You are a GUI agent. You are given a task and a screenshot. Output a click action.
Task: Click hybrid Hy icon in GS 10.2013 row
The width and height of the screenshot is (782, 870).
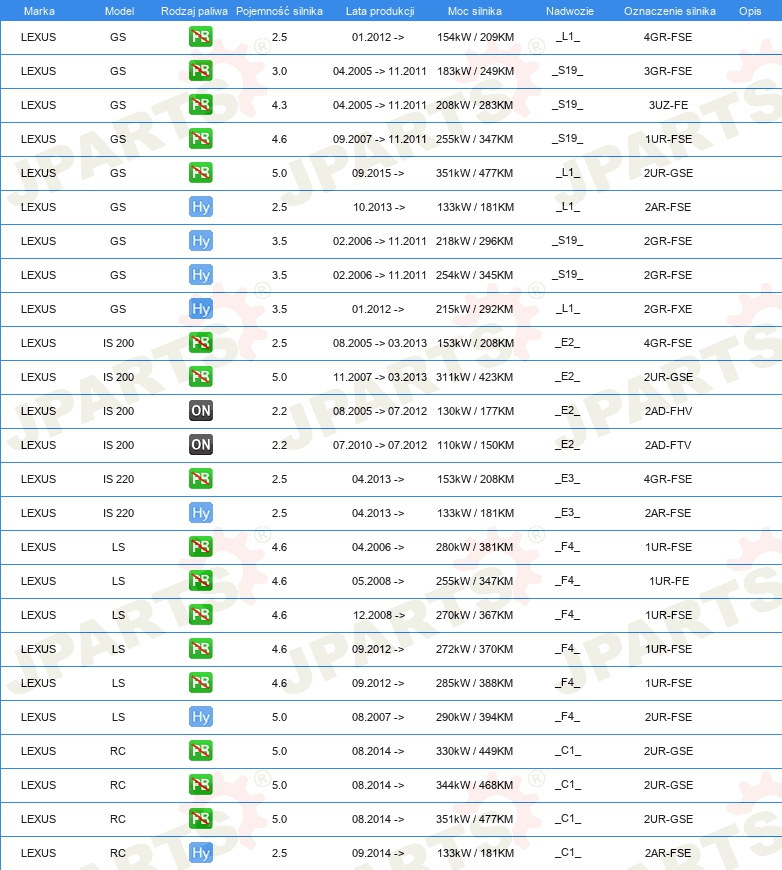[200, 207]
